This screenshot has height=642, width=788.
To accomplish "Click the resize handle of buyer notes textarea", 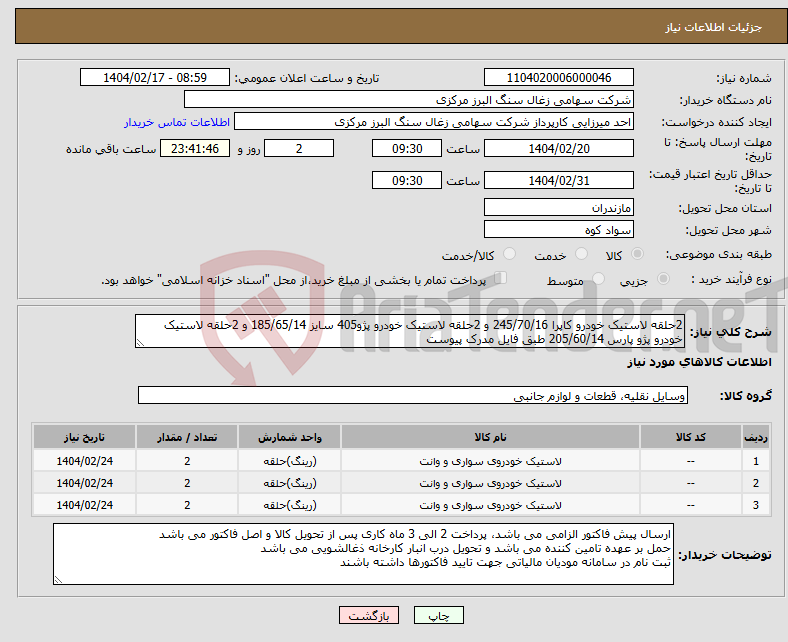I will click(x=58, y=580).
